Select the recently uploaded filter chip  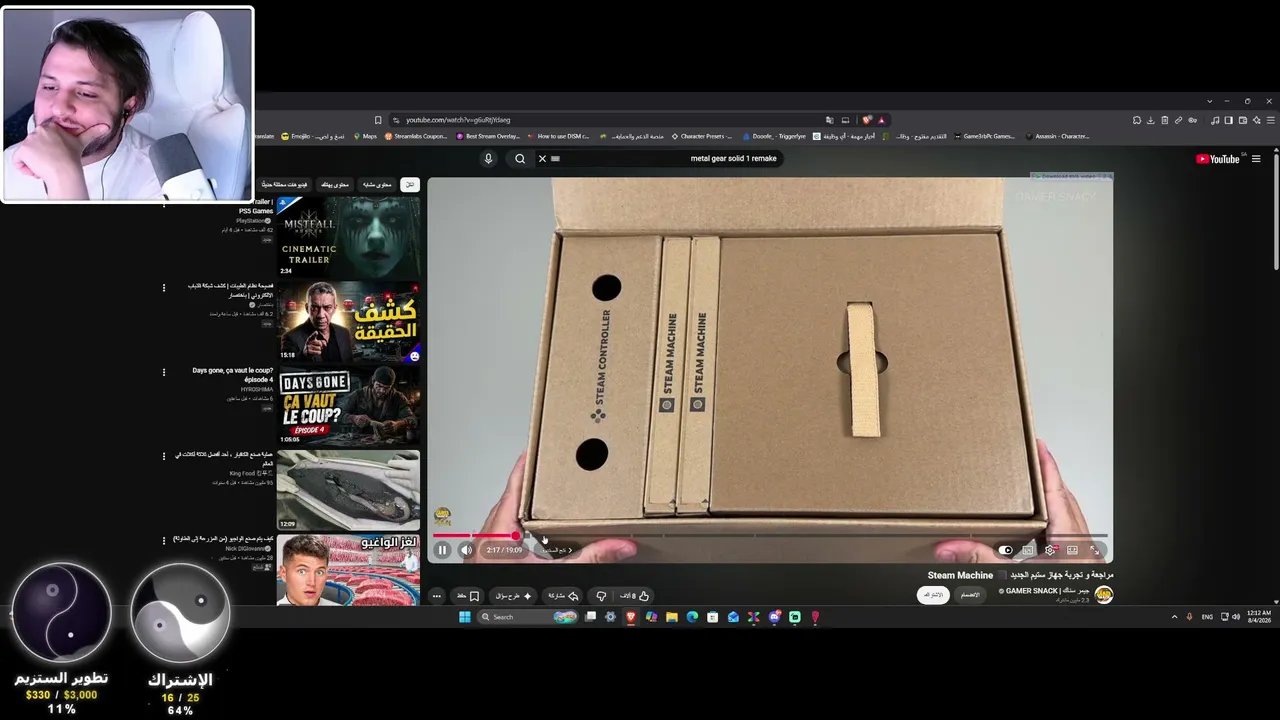284,185
